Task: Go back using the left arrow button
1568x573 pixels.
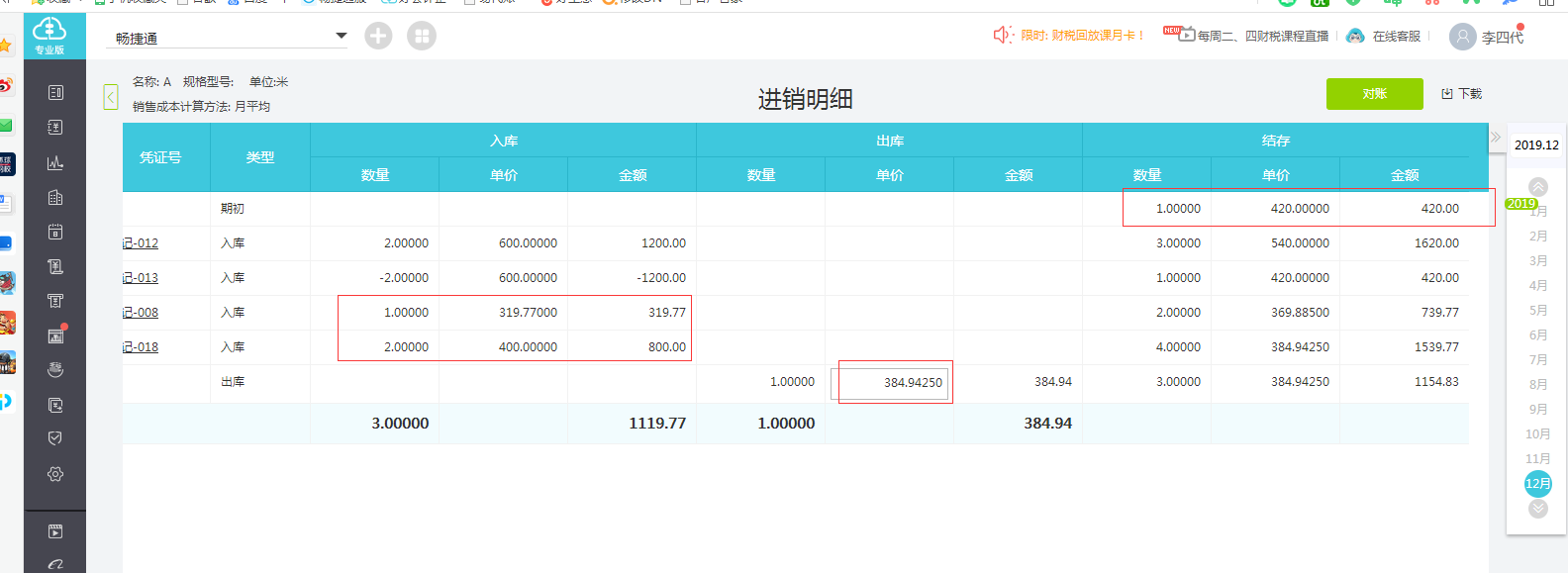Action: click(111, 97)
